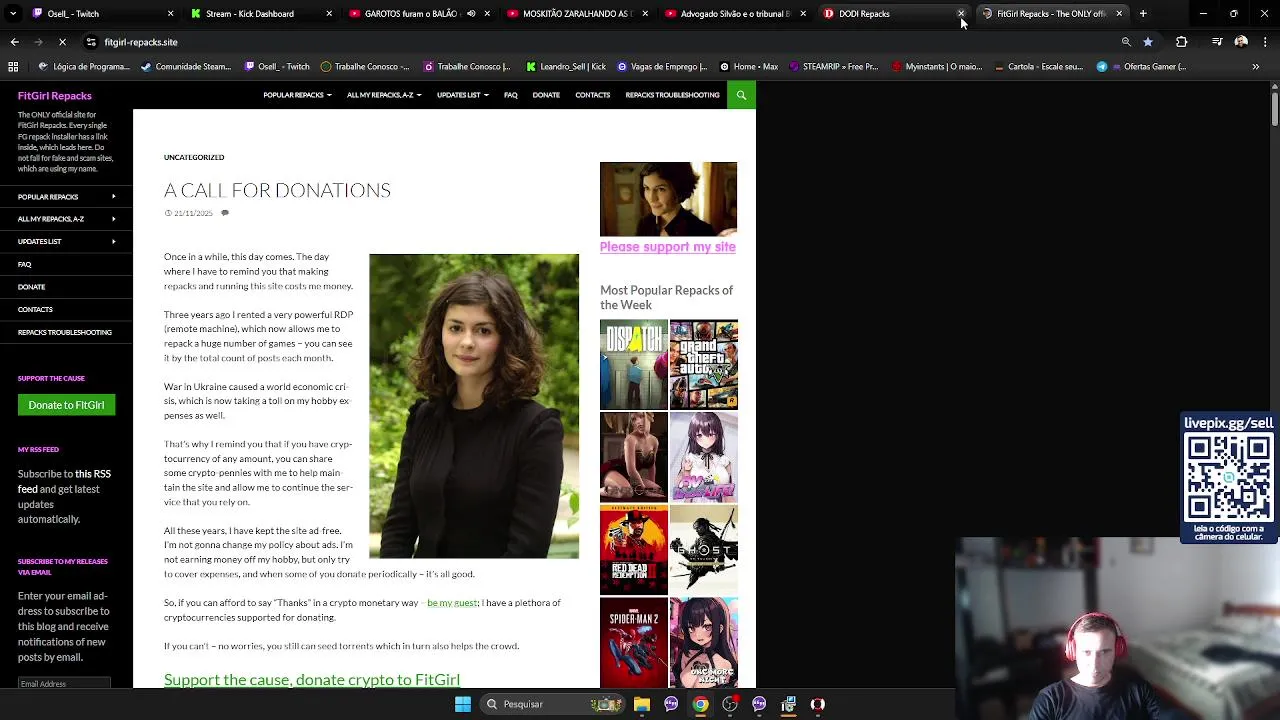Open the Chrome profile avatar

1241,42
